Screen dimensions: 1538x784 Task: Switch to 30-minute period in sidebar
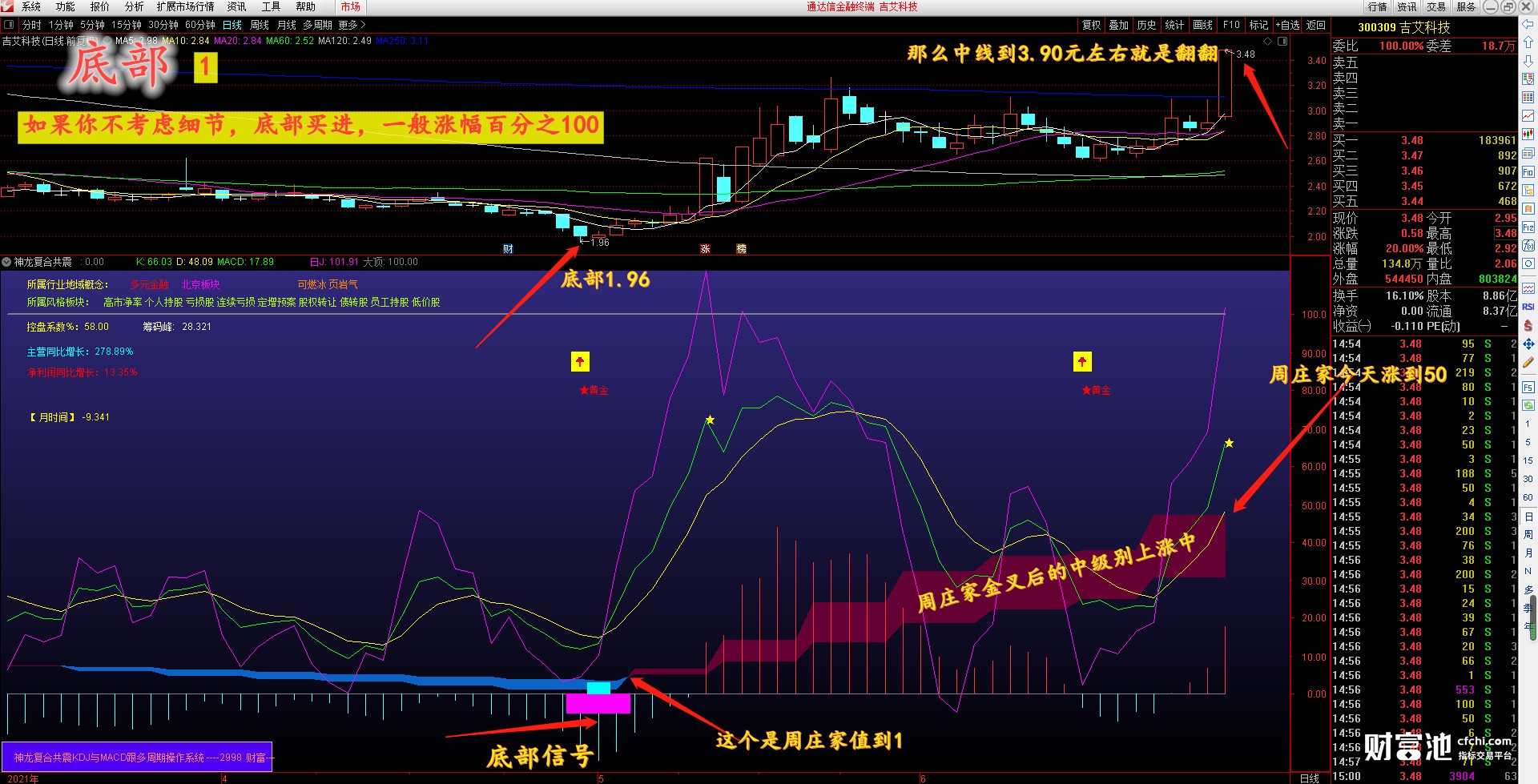(x=1528, y=479)
